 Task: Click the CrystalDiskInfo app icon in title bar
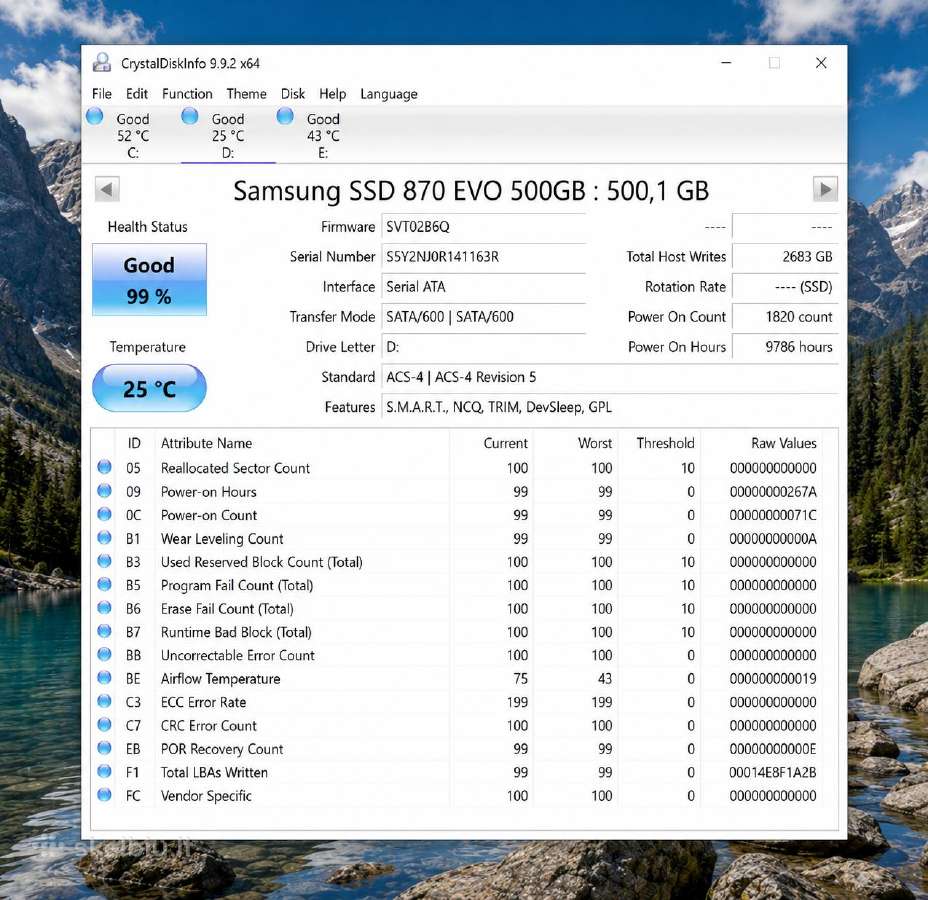tap(102, 62)
